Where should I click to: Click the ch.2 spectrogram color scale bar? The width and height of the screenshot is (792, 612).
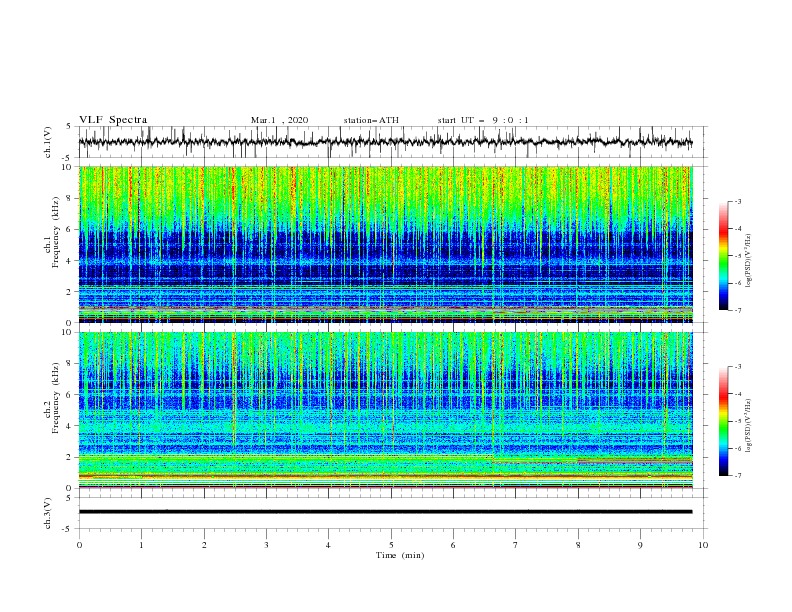(x=723, y=421)
